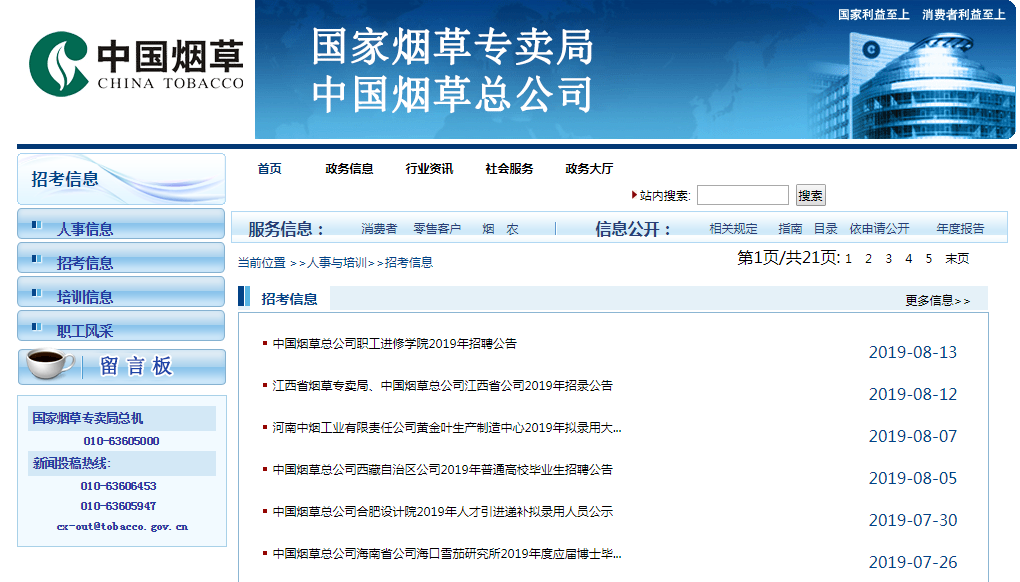
Task: Open the 政务信息 menu item
Action: 349,169
